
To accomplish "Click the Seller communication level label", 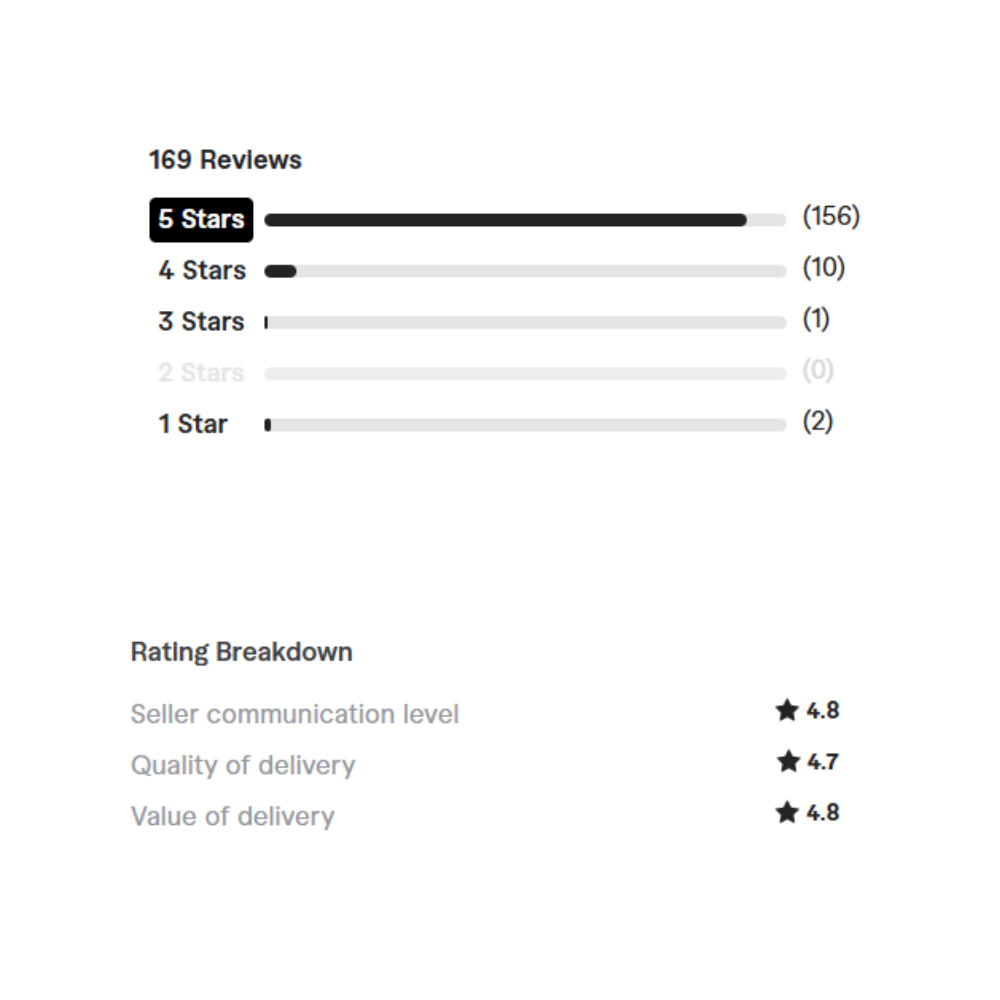I will click(x=295, y=714).
